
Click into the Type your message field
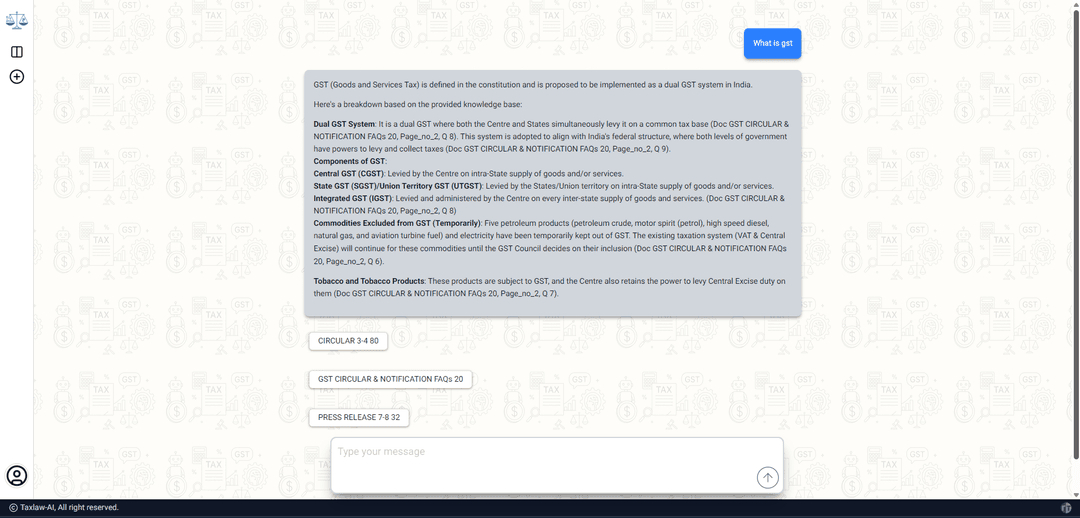(557, 465)
